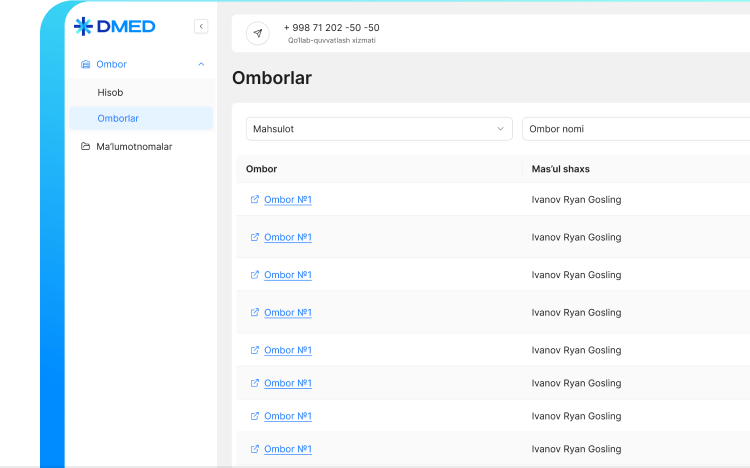
Task: Click the external link icon in second row
Action: [254, 237]
